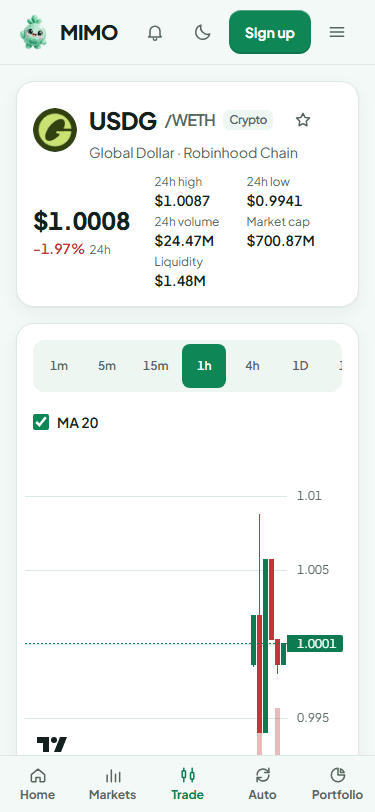Go to Home in bottom nav
This screenshot has height=812, width=375.
37,784
